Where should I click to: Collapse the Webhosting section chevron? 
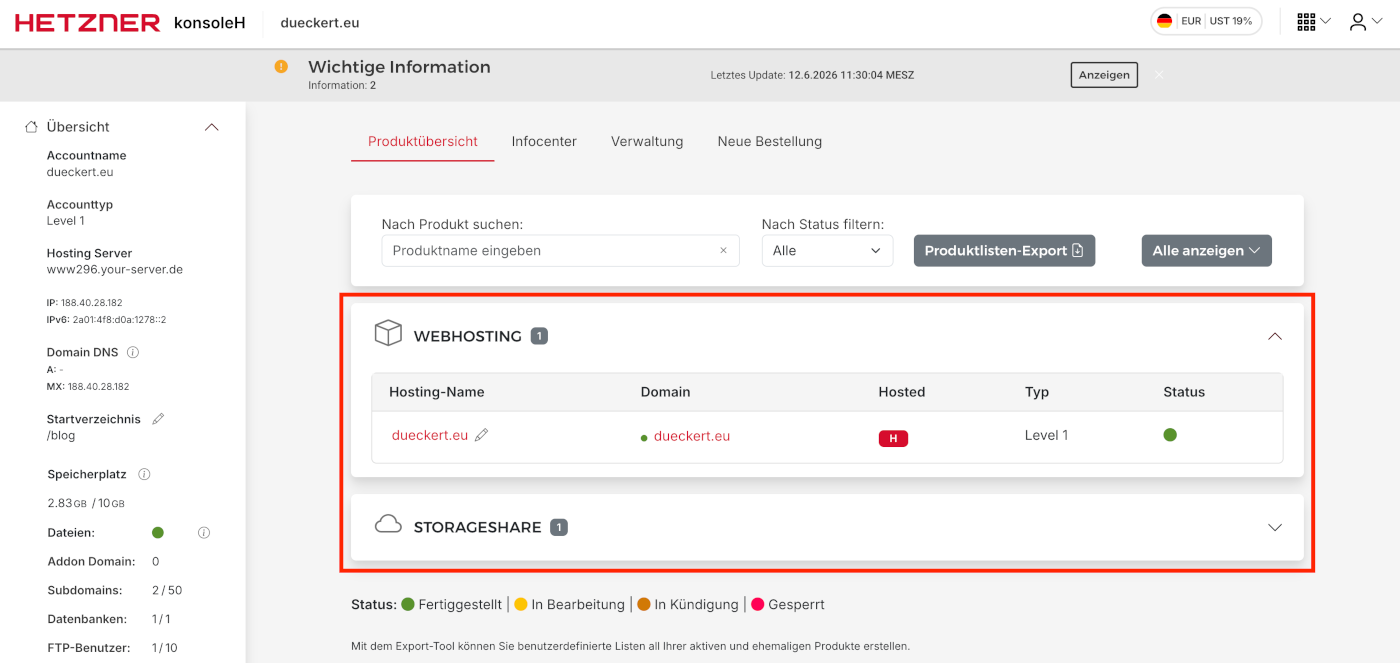click(x=1274, y=336)
